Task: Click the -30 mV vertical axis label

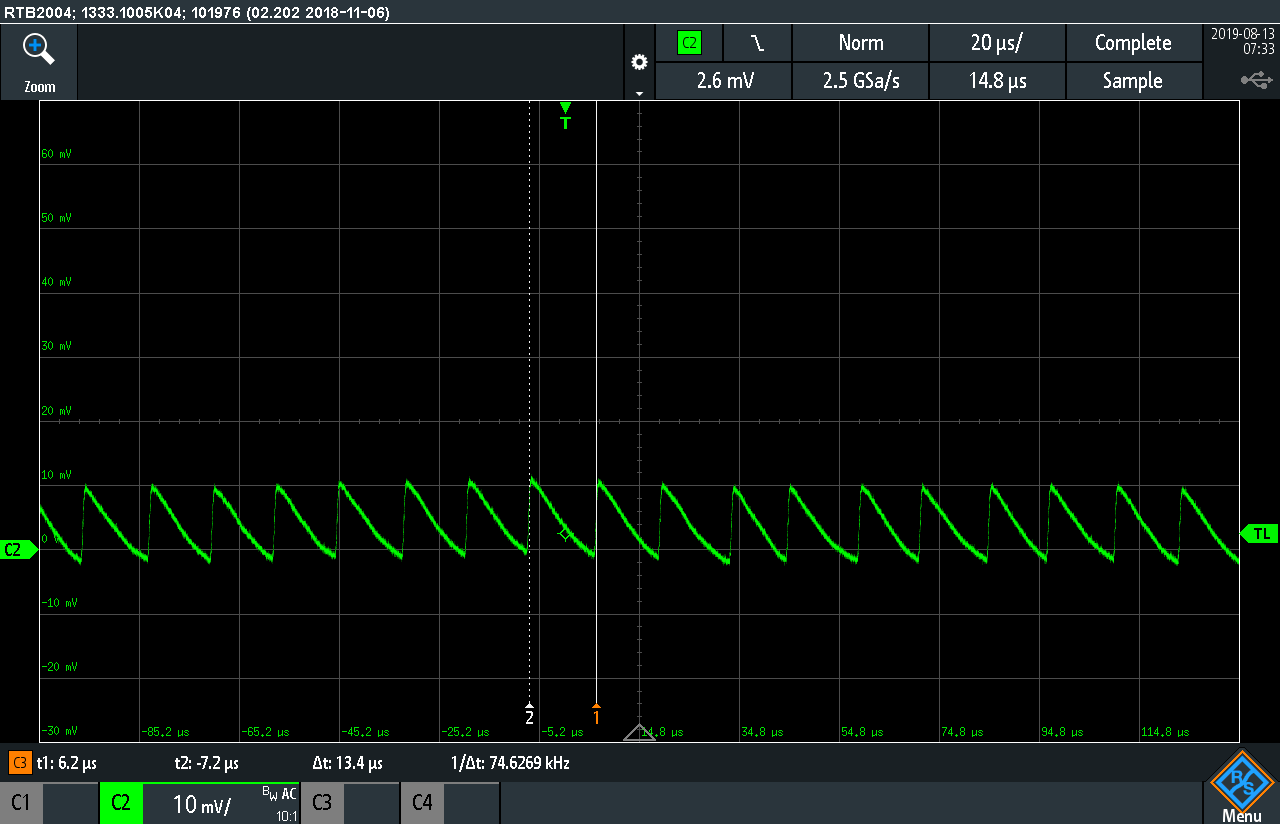Action: pos(57,731)
